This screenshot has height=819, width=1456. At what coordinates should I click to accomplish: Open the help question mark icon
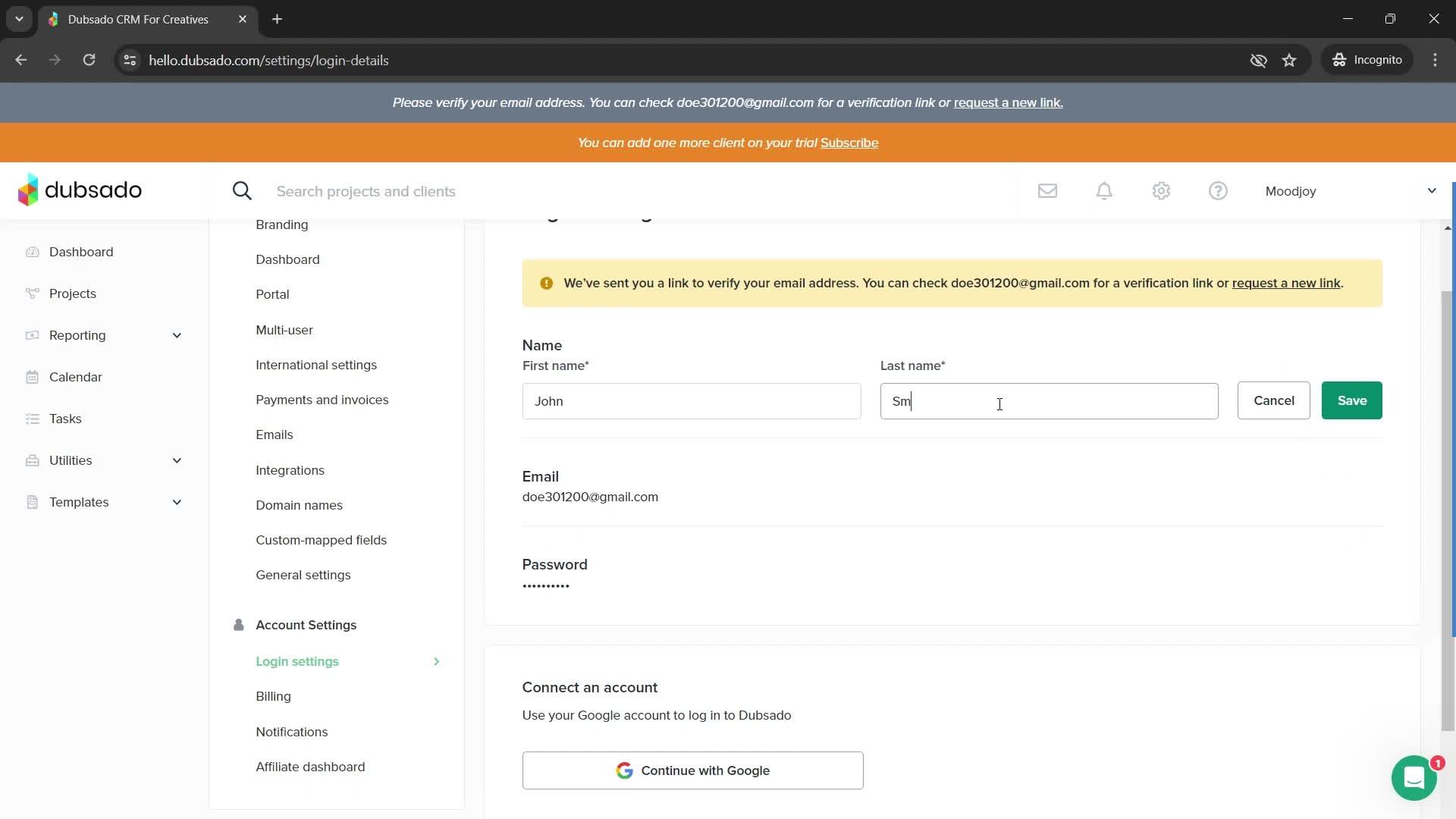[1218, 191]
